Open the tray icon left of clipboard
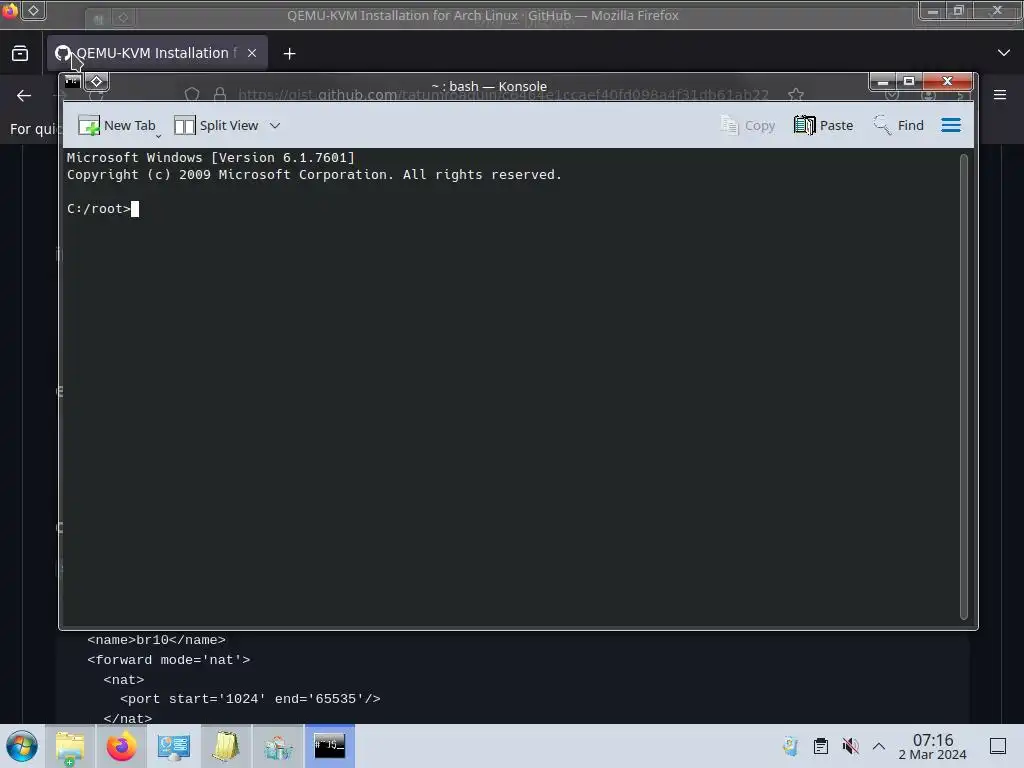Screen dimensions: 1024x768 tap(791, 746)
